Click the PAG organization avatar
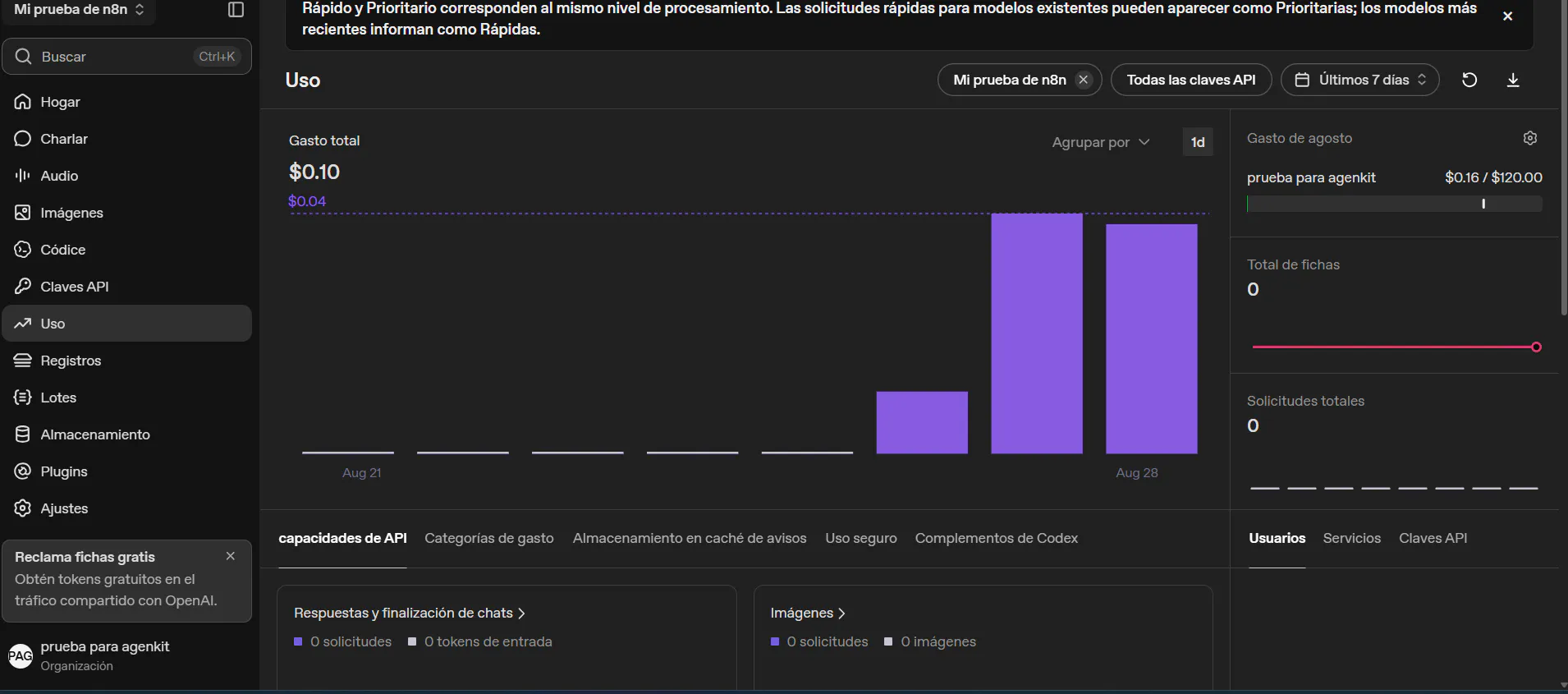Screen dimensions: 1568x694 tap(21, 655)
